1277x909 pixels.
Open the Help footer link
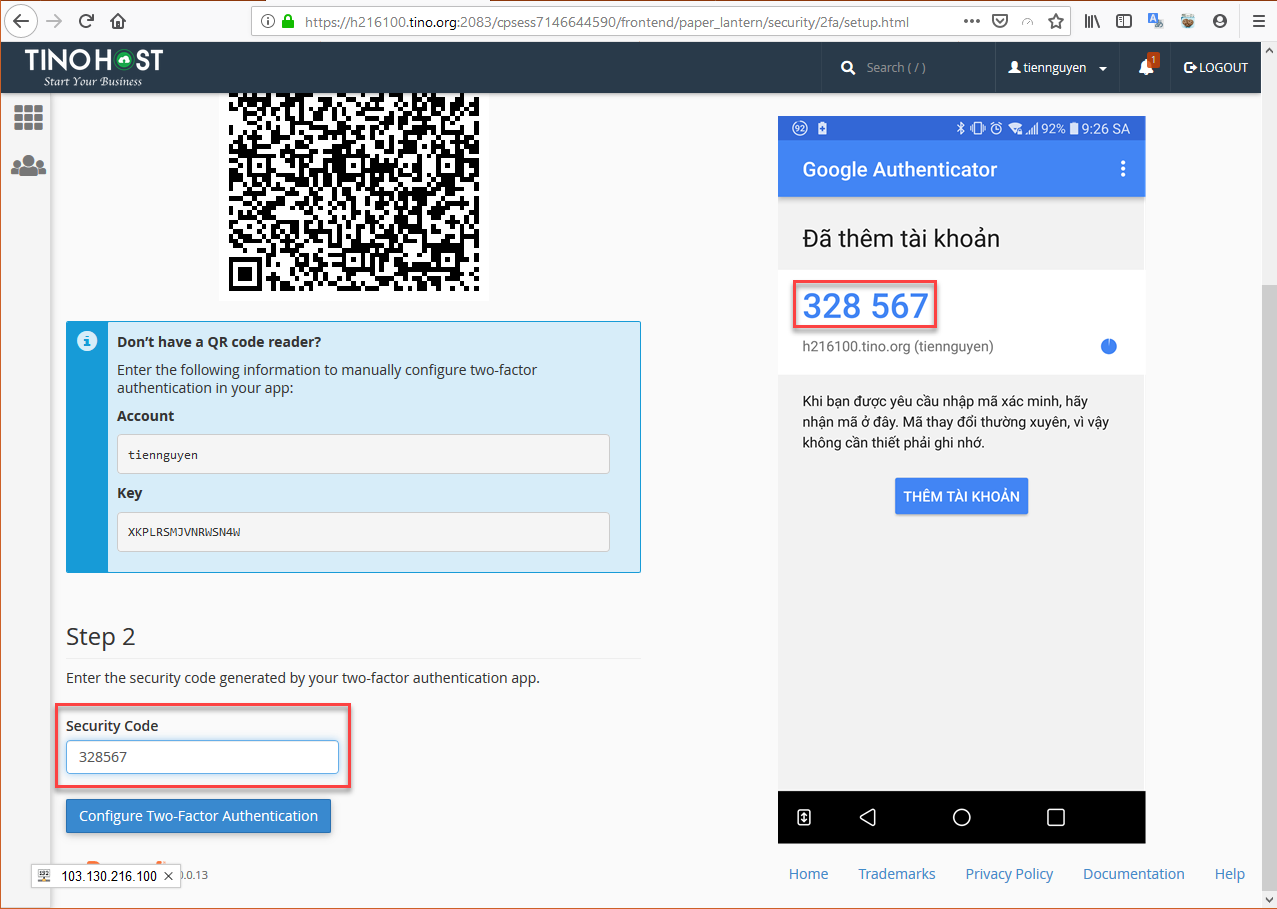pos(1230,874)
